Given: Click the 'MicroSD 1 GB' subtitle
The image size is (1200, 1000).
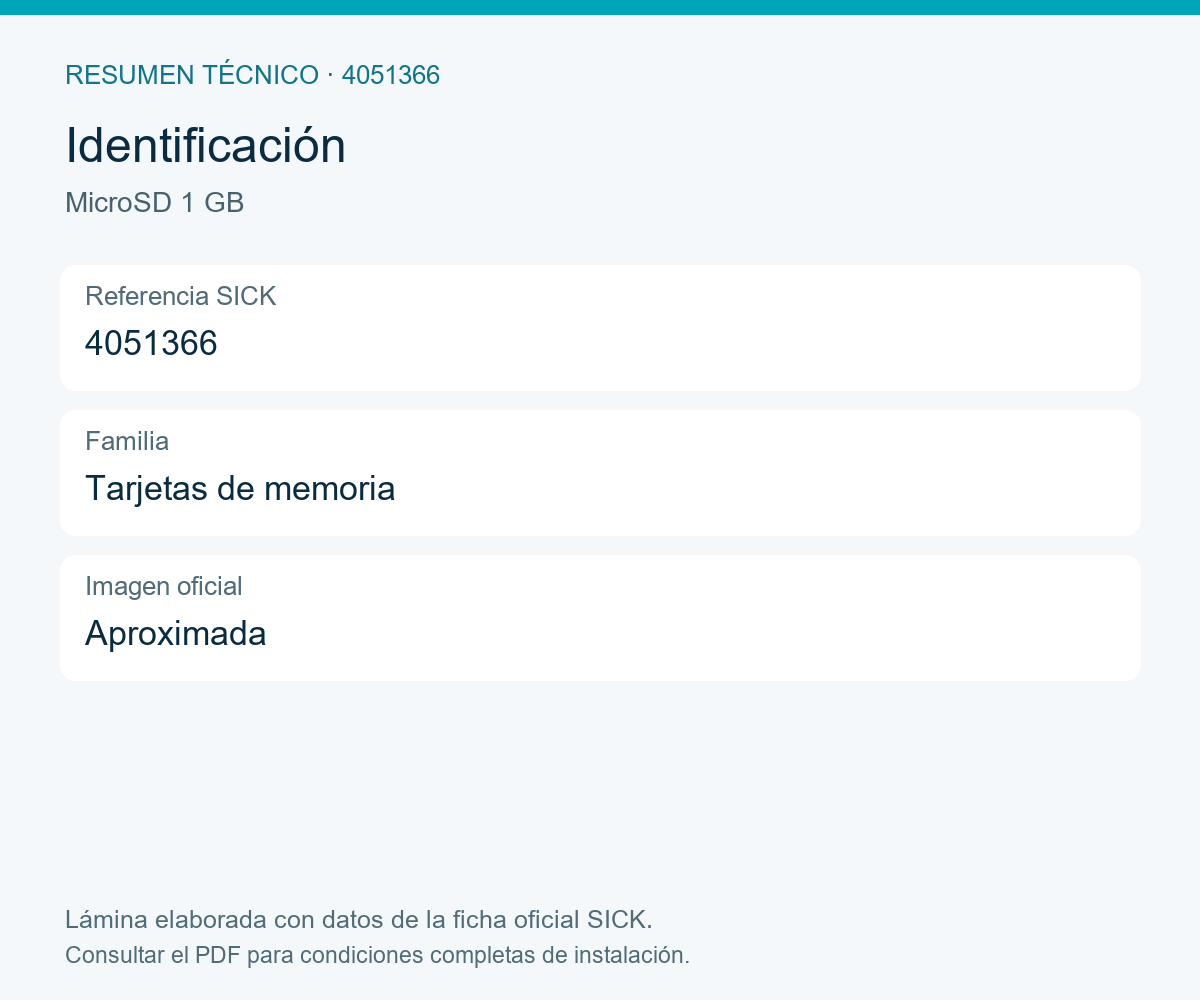Looking at the screenshot, I should coord(154,203).
